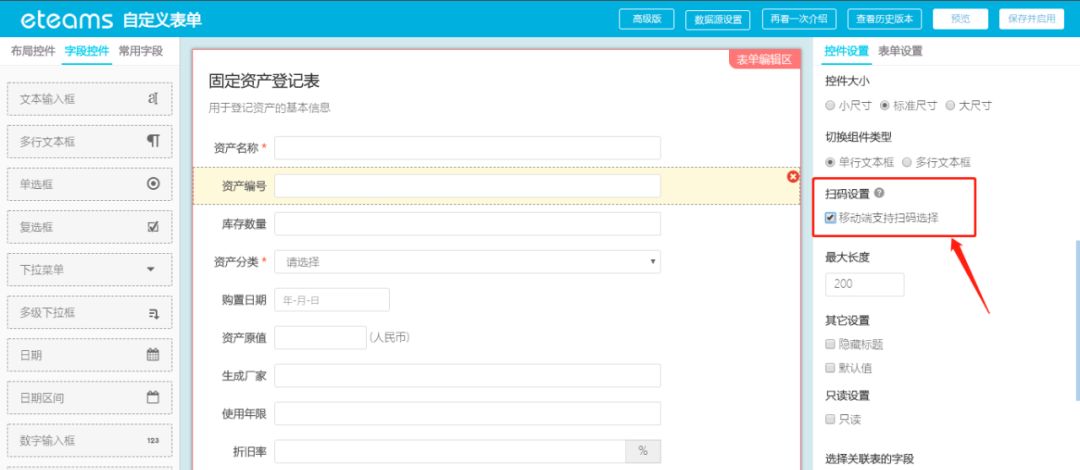Click the help icon beside 扫码设置
The height and width of the screenshot is (470, 1080).
879,193
